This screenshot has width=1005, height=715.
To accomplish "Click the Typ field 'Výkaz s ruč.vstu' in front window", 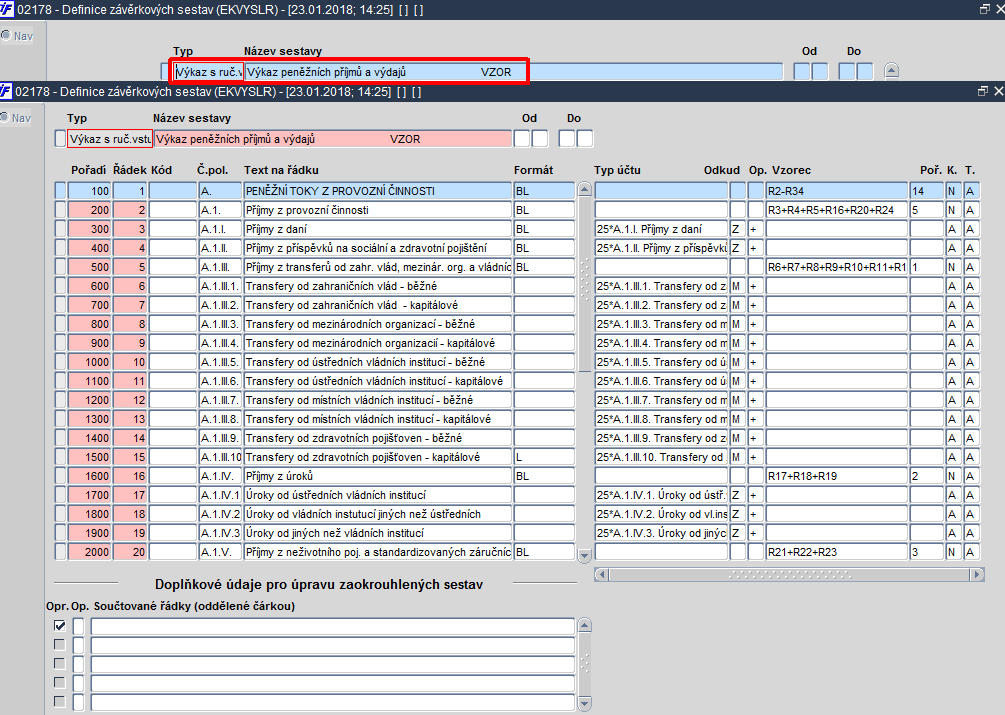I will [110, 138].
